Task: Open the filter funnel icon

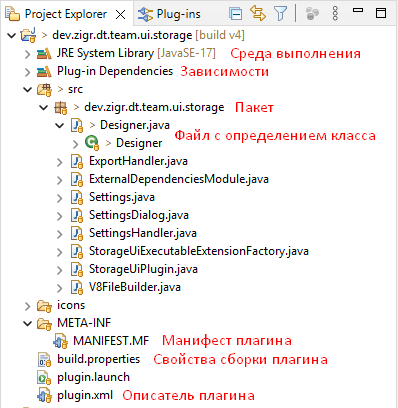Action: coord(280,14)
